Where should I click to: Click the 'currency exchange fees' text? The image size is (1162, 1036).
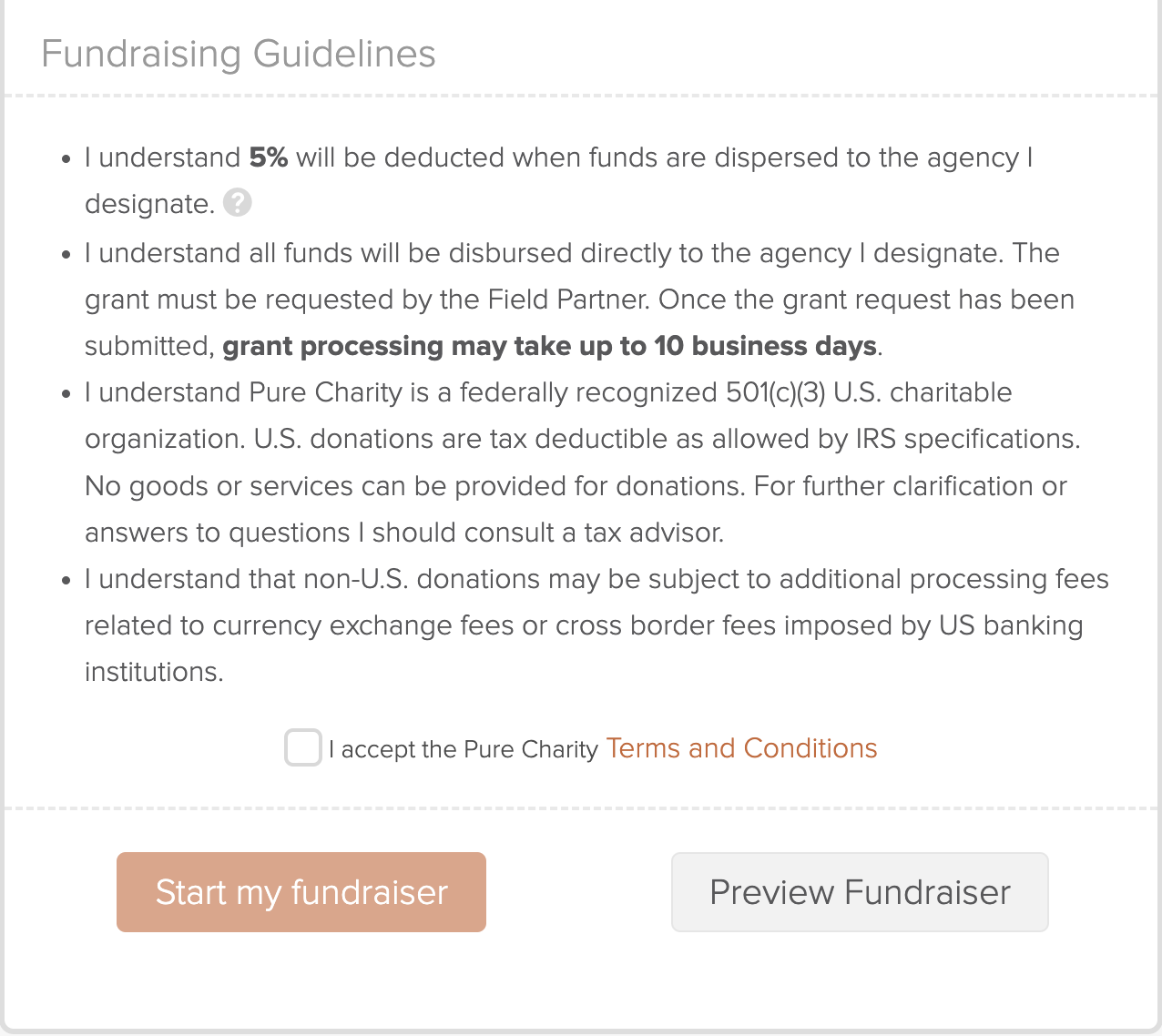tap(363, 625)
